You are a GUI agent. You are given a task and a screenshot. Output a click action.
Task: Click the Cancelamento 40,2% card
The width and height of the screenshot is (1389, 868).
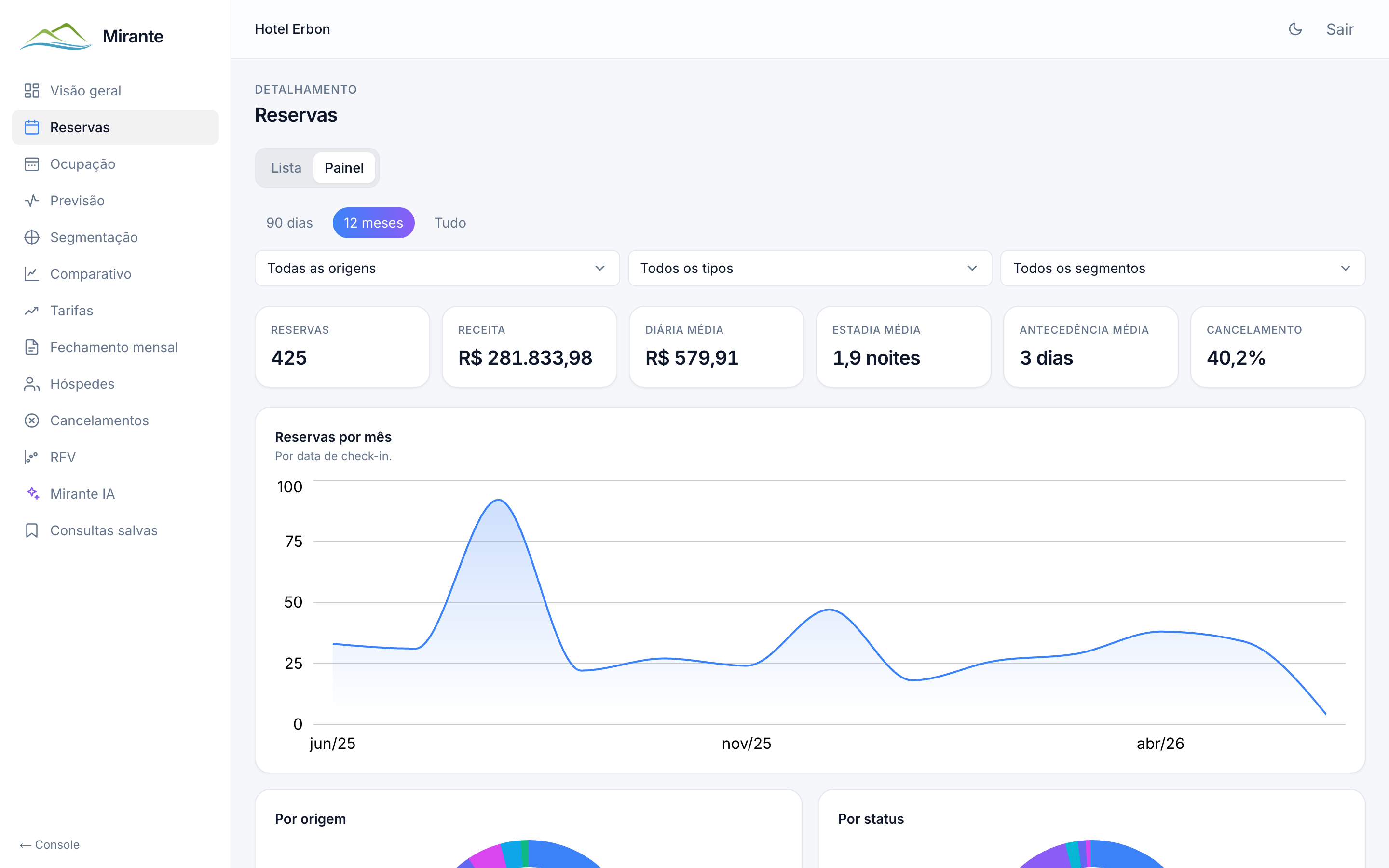1278,347
